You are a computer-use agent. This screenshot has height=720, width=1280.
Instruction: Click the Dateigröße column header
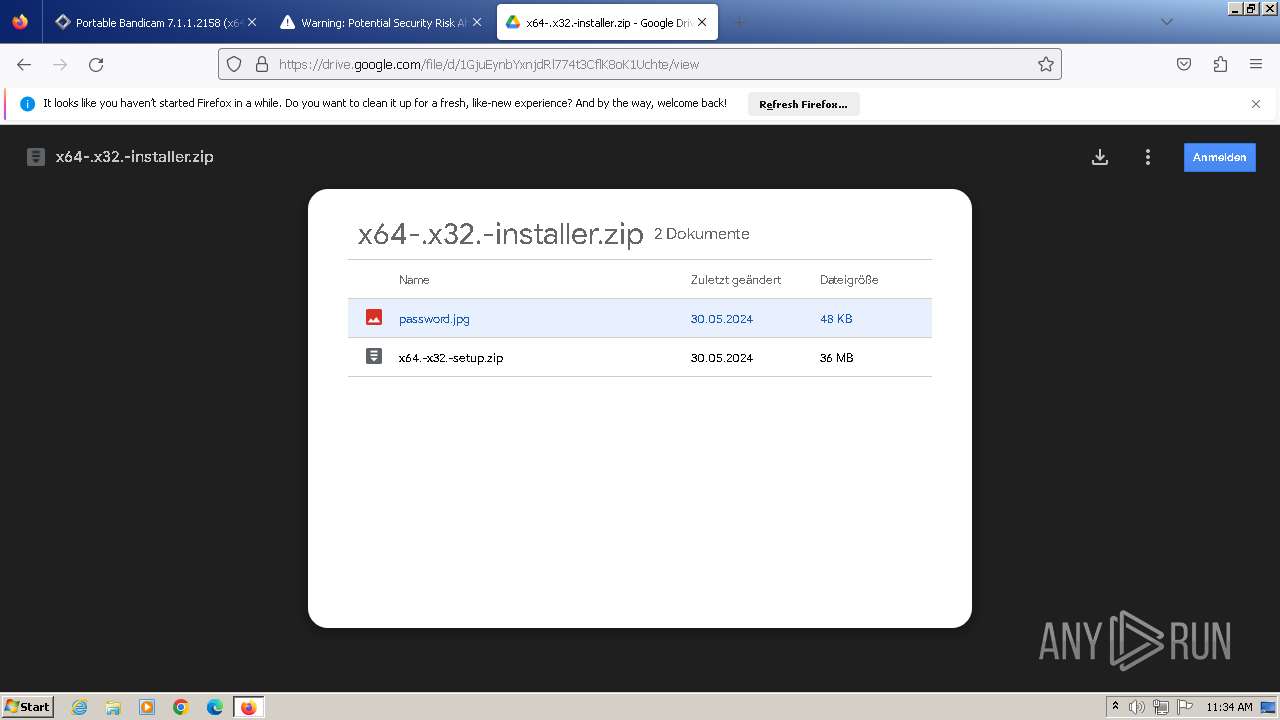pyautogui.click(x=849, y=280)
